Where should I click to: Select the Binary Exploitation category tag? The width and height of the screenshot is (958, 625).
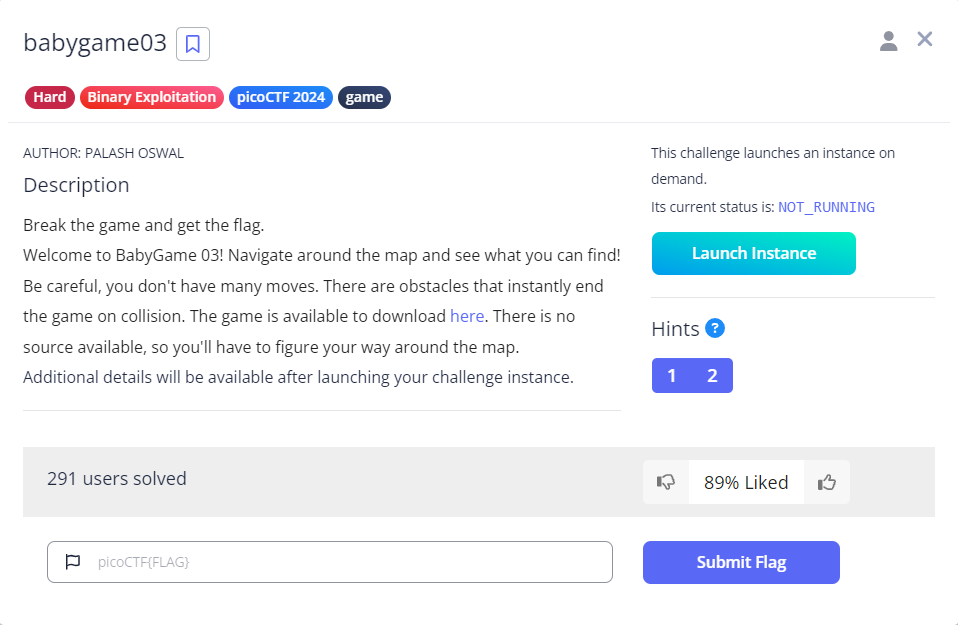(152, 97)
